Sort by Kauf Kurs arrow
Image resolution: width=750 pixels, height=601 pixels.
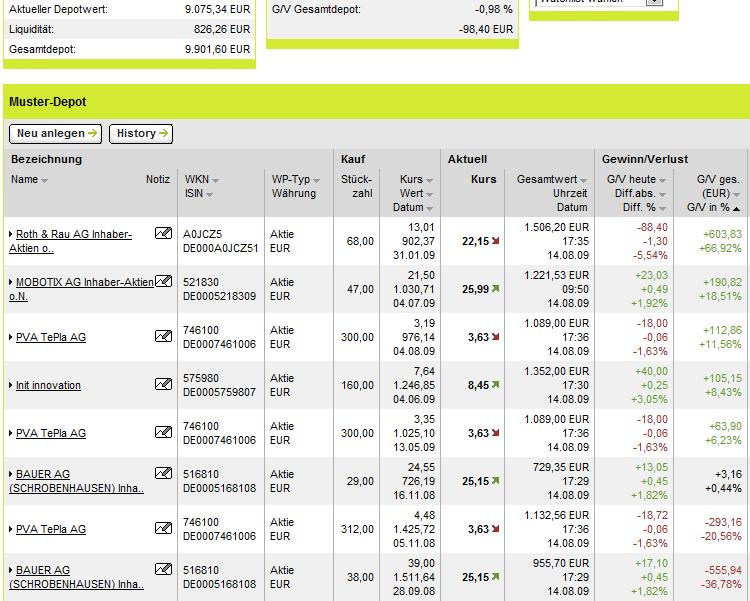[429, 180]
